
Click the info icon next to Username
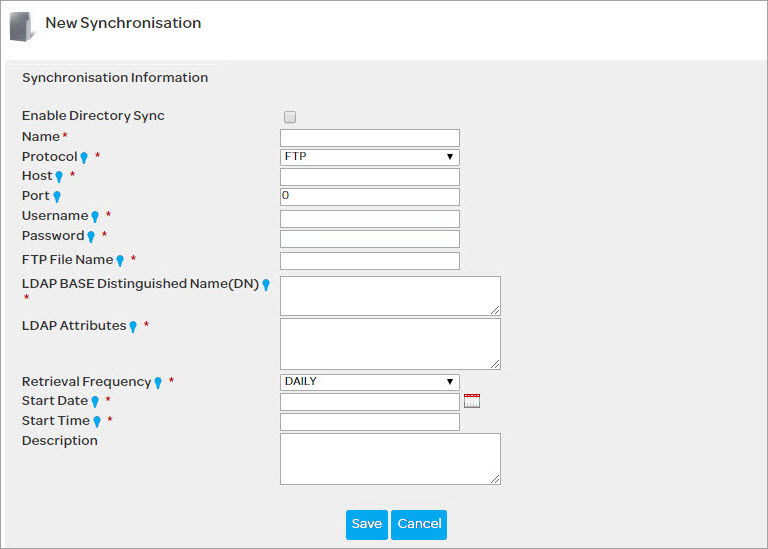point(95,217)
